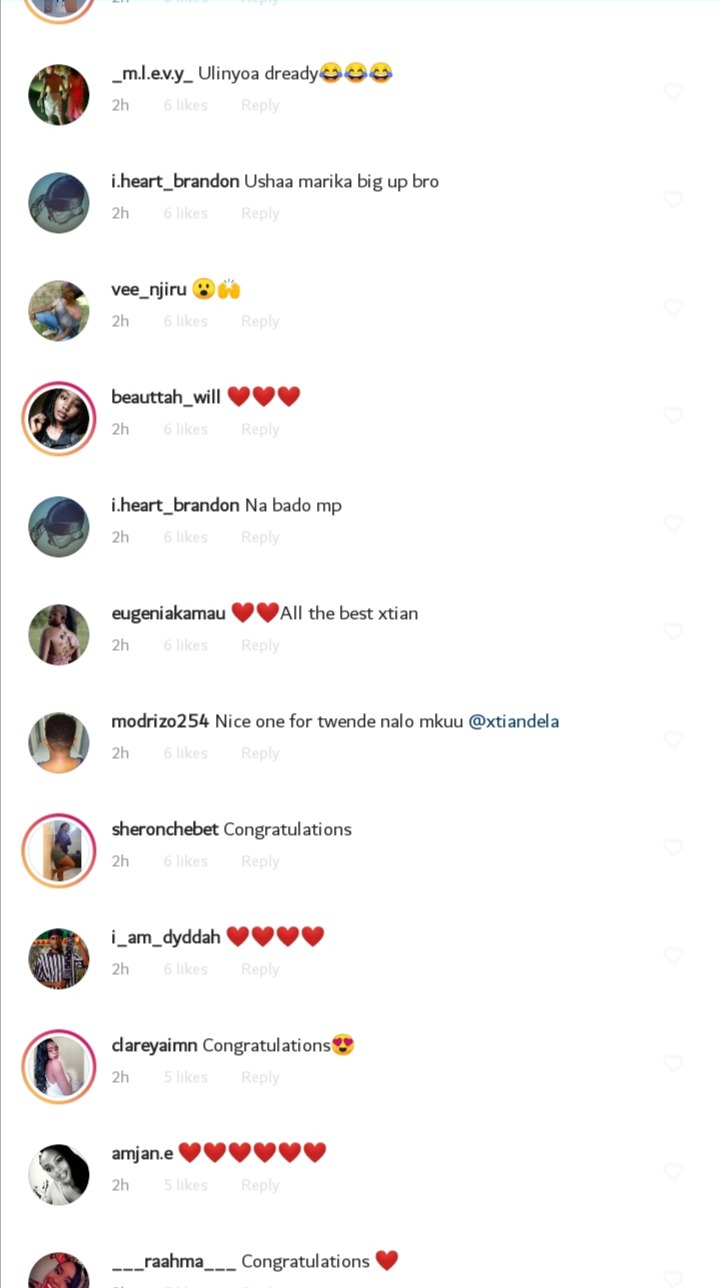Open beauttah_will's profile picture
This screenshot has height=1288, width=720.
59,417
